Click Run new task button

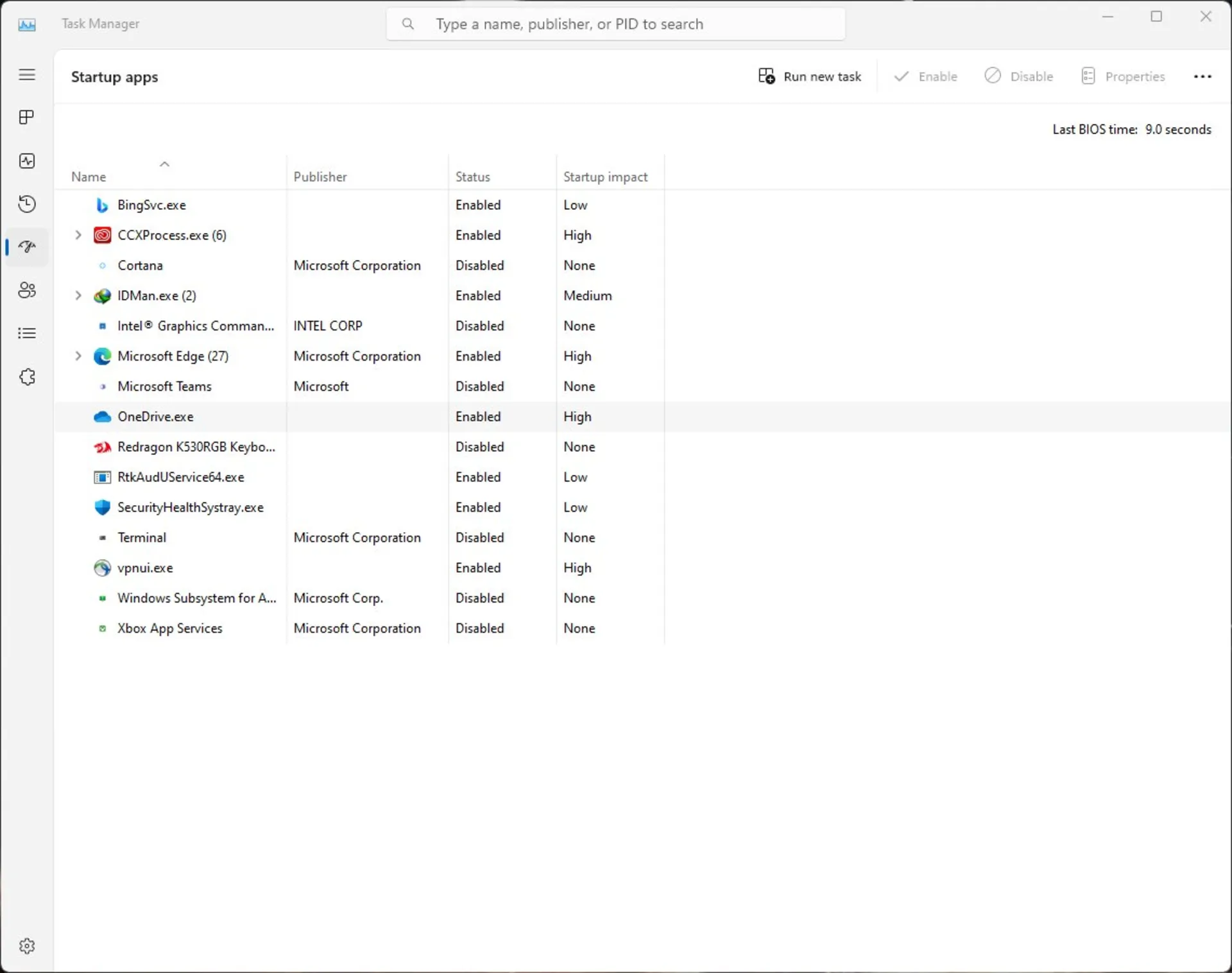tap(810, 76)
